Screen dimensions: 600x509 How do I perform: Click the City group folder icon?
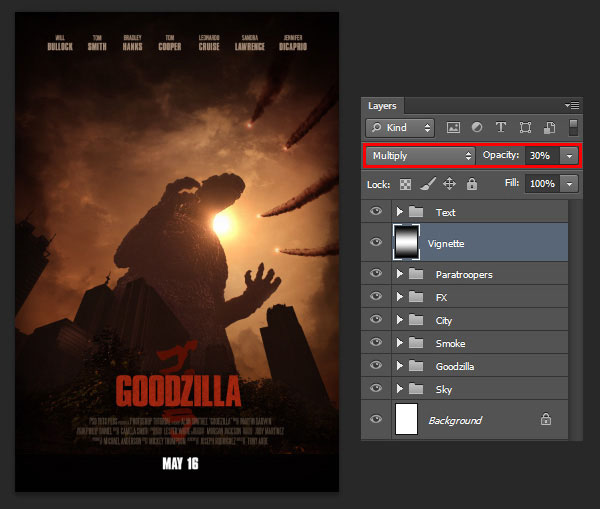(416, 320)
